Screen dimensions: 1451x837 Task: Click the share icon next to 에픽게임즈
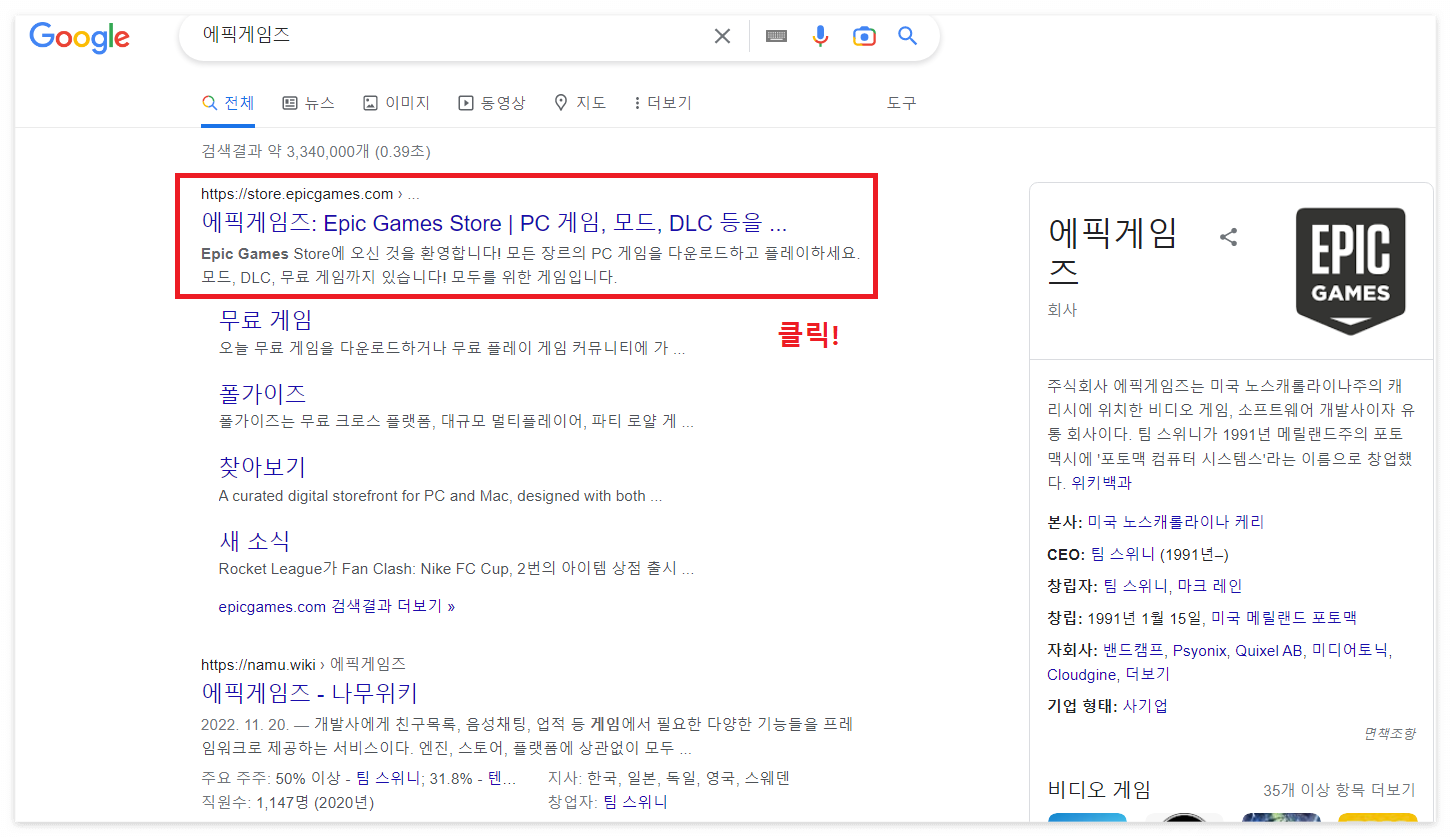click(x=1228, y=237)
